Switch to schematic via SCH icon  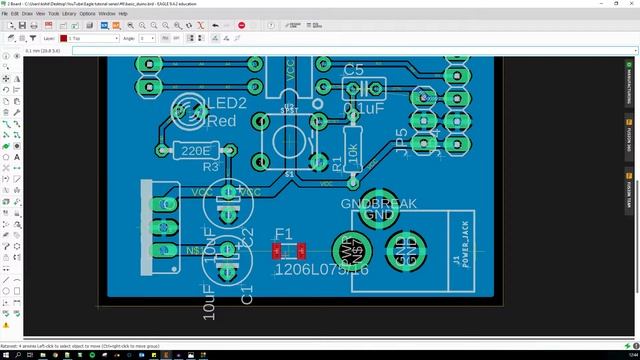click(x=104, y=25)
